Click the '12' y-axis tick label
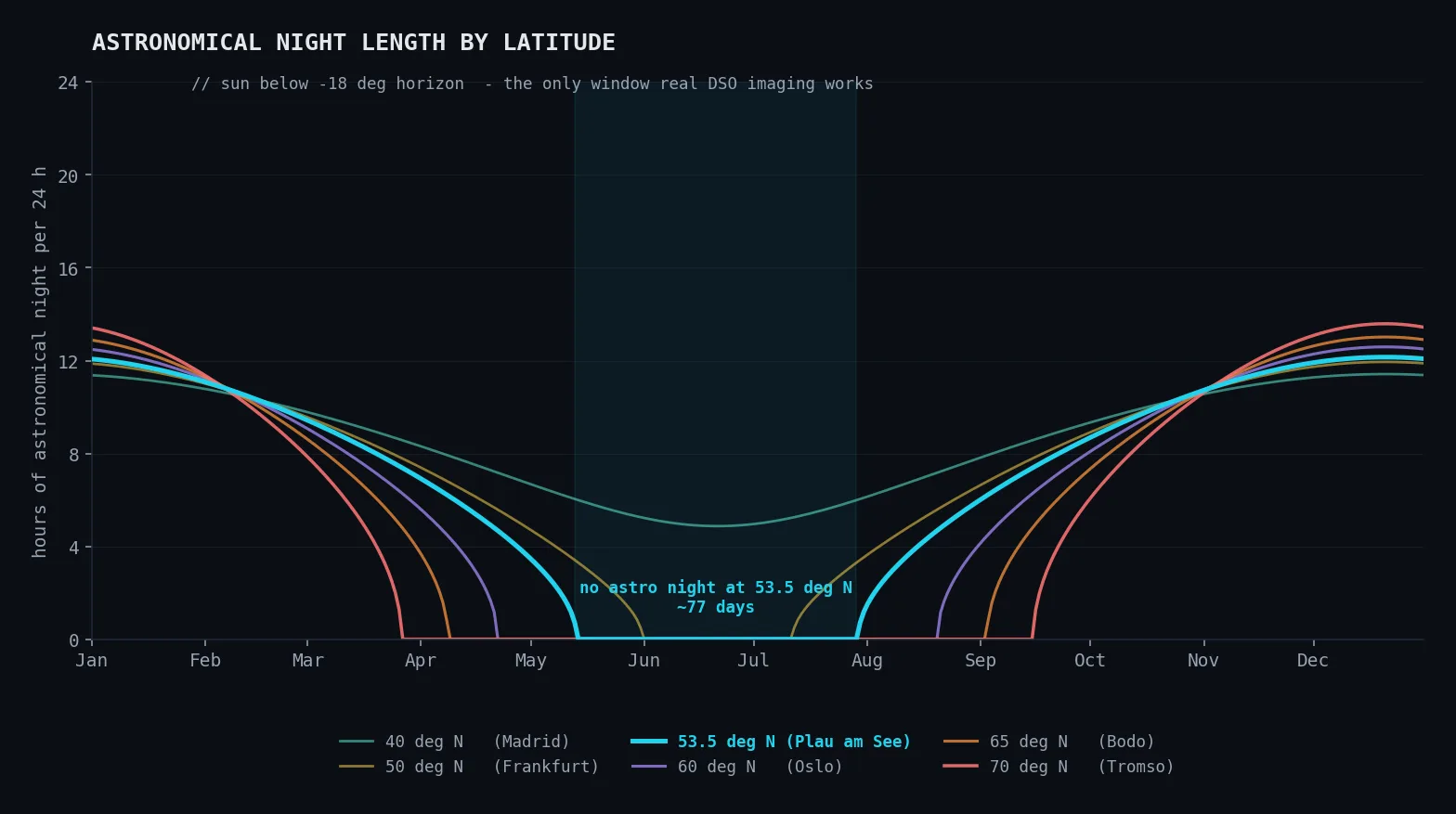1456x814 pixels. (x=68, y=362)
